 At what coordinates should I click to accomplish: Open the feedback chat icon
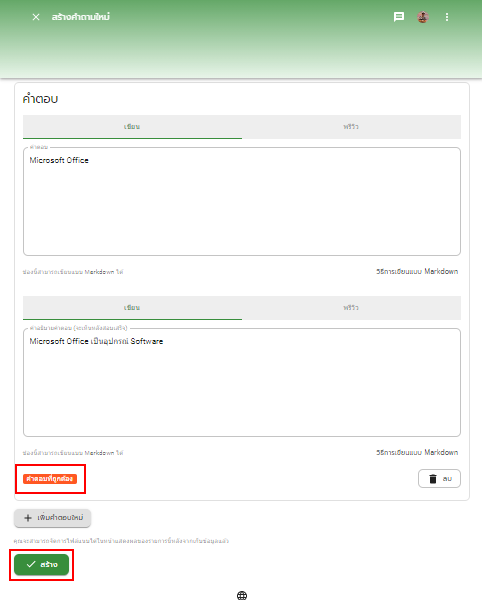(399, 17)
